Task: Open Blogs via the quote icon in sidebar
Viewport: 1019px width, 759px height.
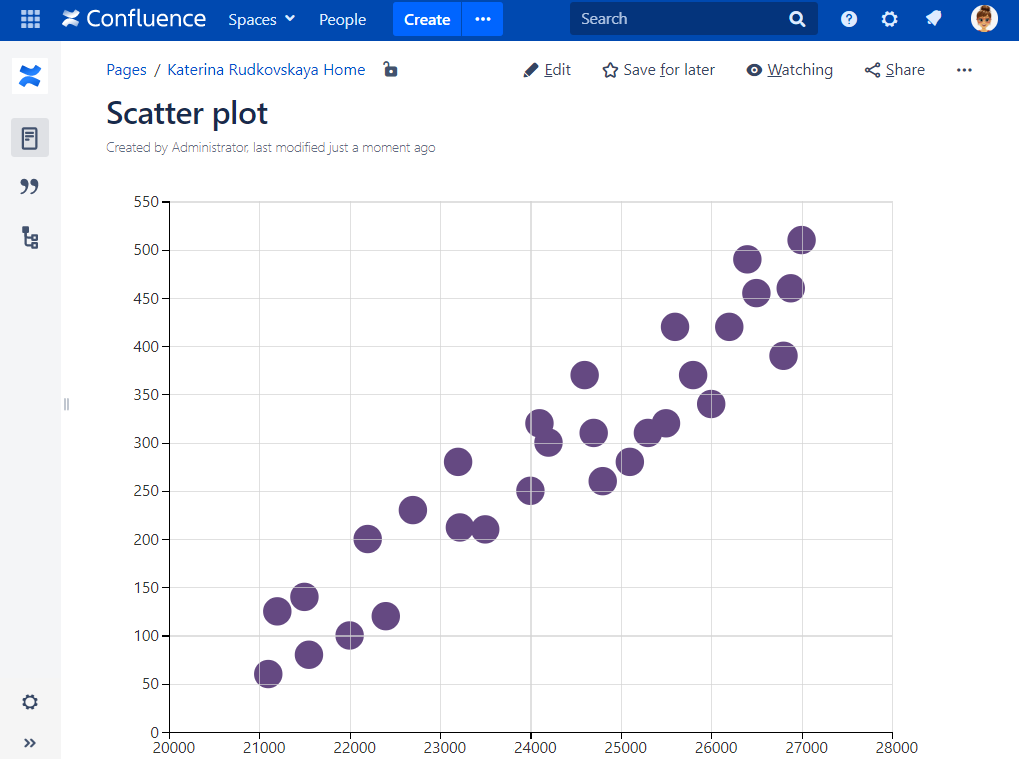Action: [29, 186]
